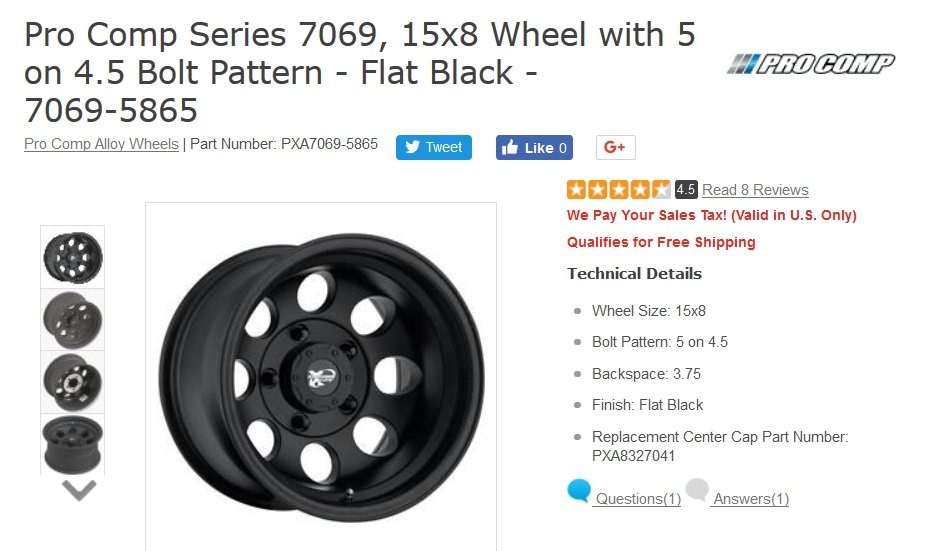Share via the Google Plus icon
Image resolution: width=927 pixels, height=551 pixels.
[x=615, y=147]
